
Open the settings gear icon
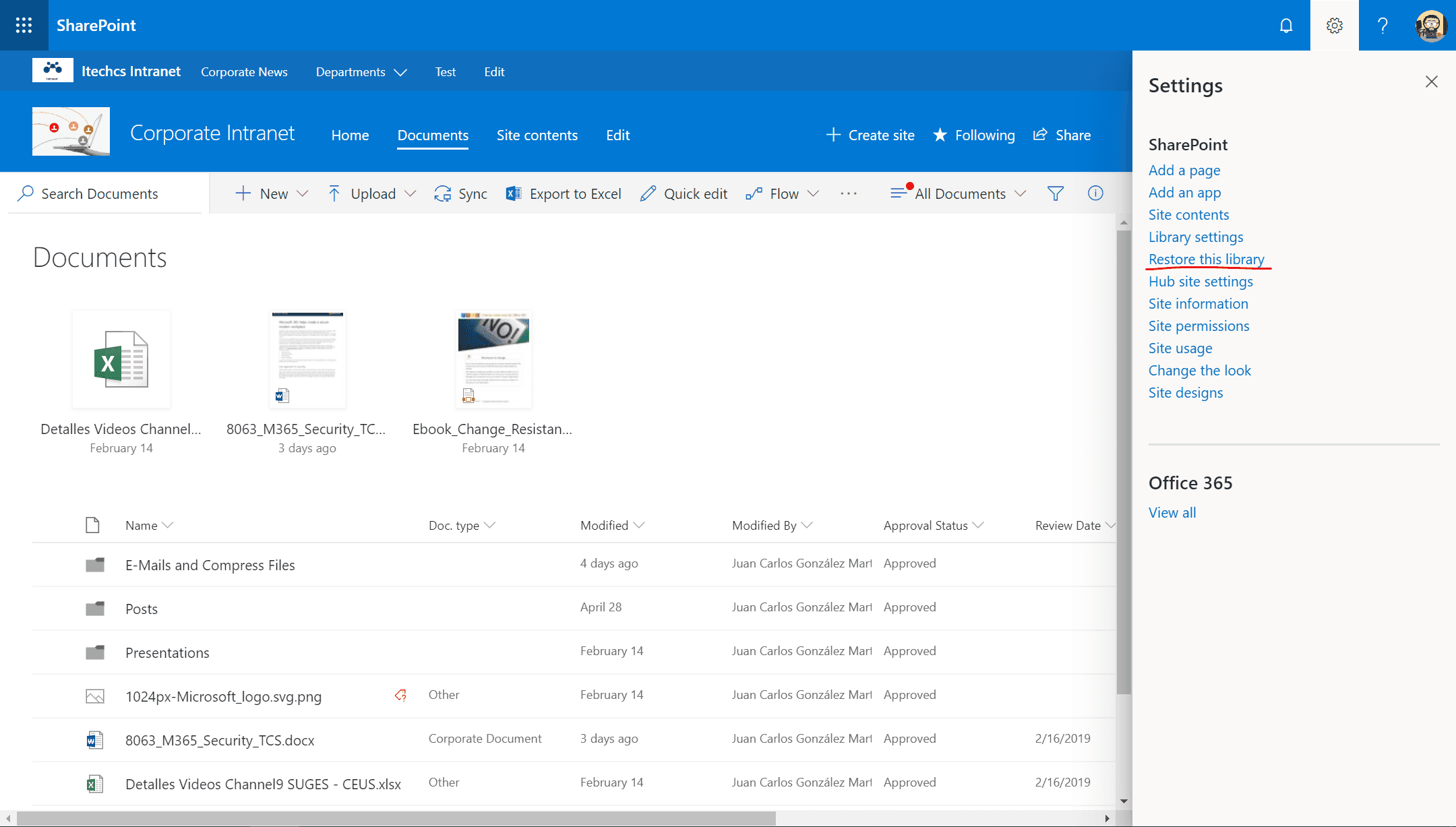(1334, 26)
